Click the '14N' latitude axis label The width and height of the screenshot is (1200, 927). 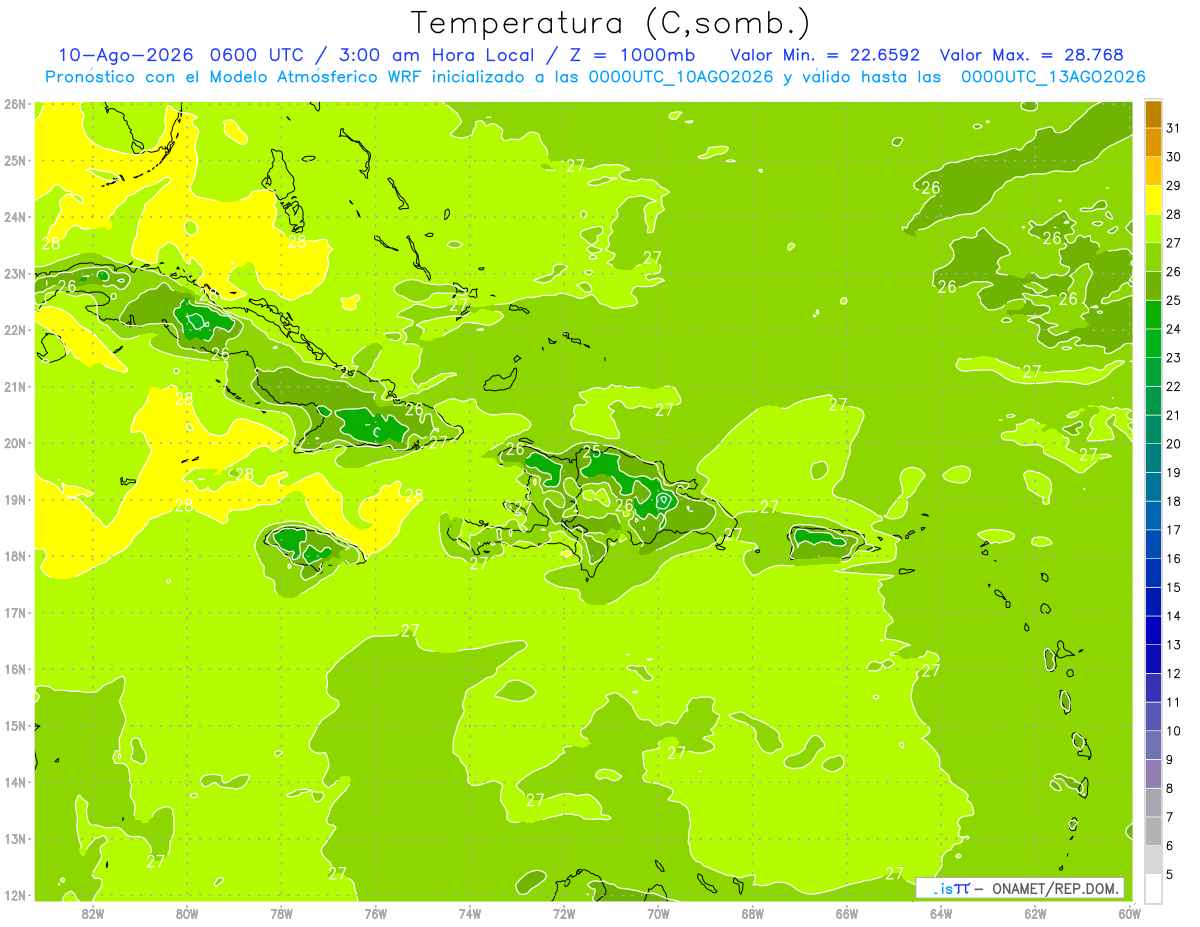(15, 782)
